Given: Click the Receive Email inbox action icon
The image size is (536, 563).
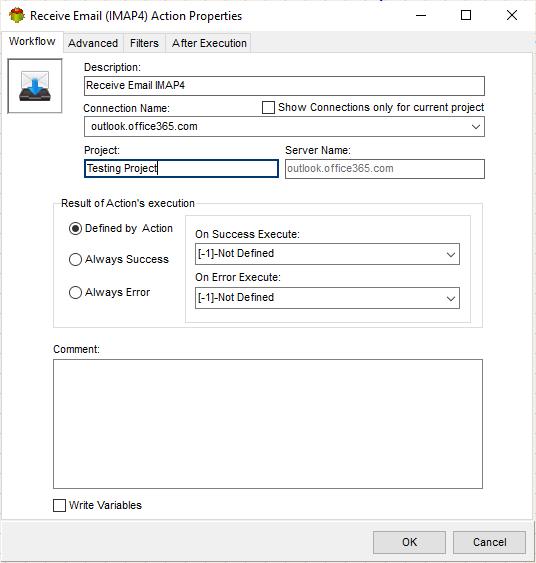Looking at the screenshot, I should coord(35,86).
